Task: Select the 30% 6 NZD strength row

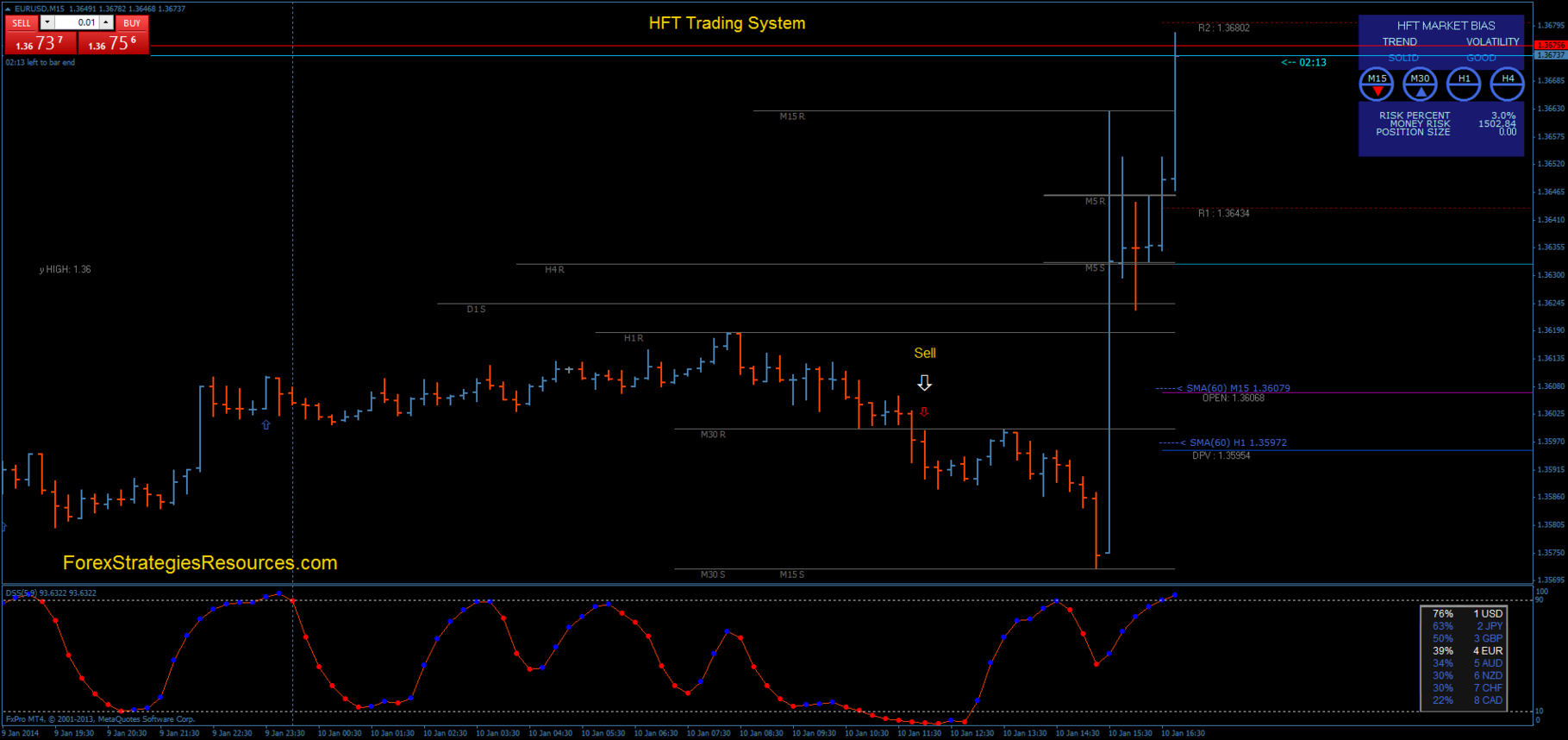Action: click(x=1467, y=675)
